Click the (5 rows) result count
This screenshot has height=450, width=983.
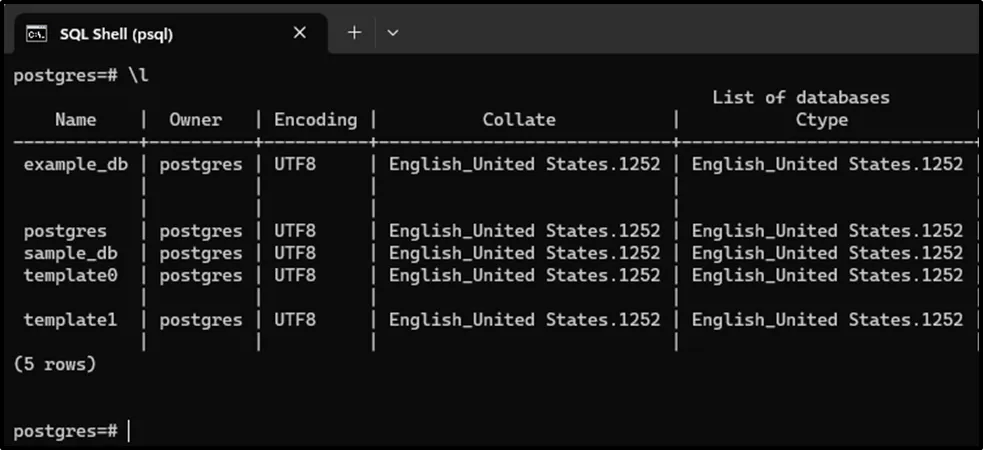(x=55, y=364)
